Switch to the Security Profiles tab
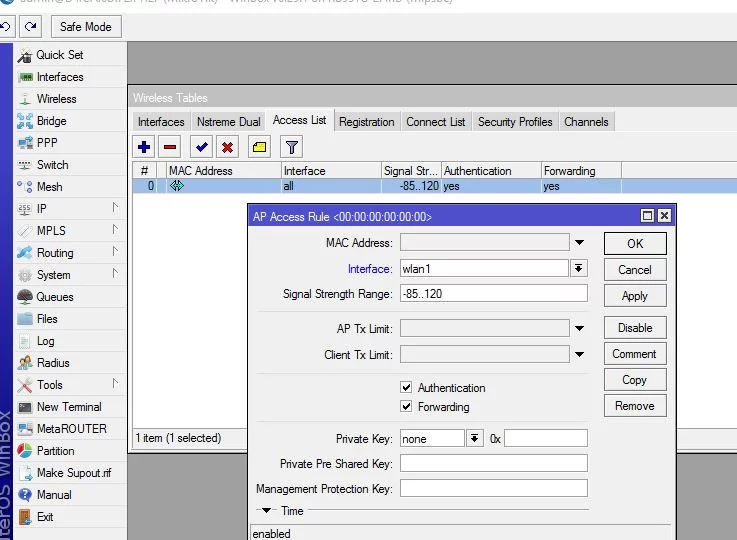737x540 pixels. point(515,122)
